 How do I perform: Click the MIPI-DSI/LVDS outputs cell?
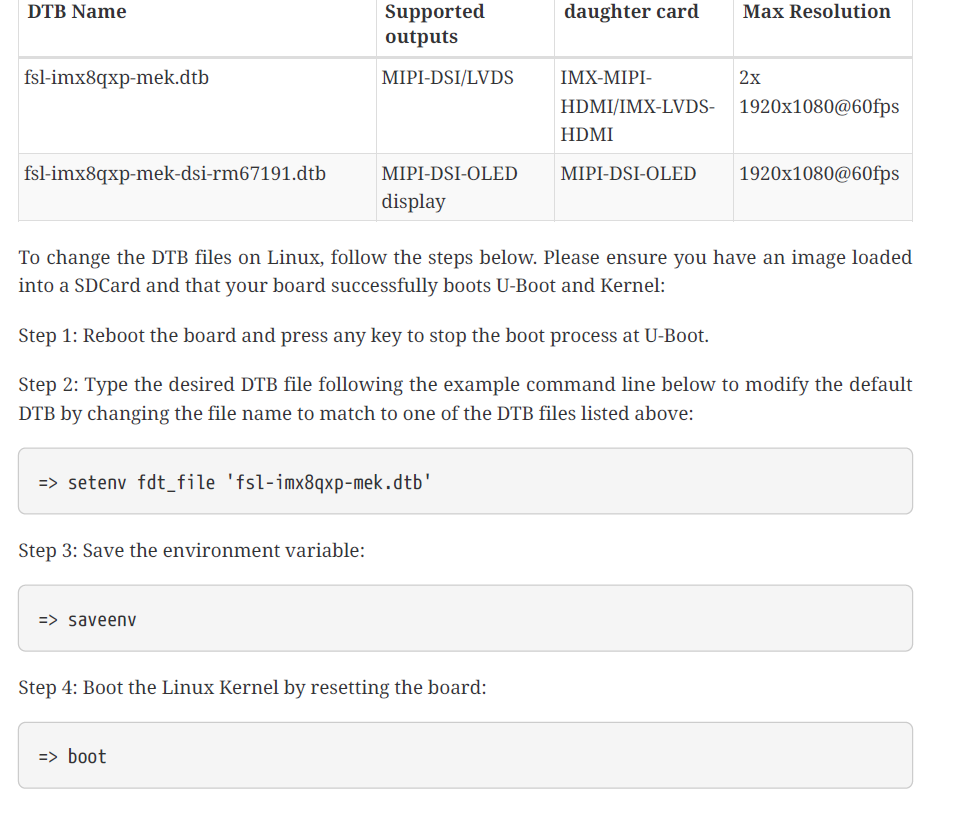click(x=448, y=78)
